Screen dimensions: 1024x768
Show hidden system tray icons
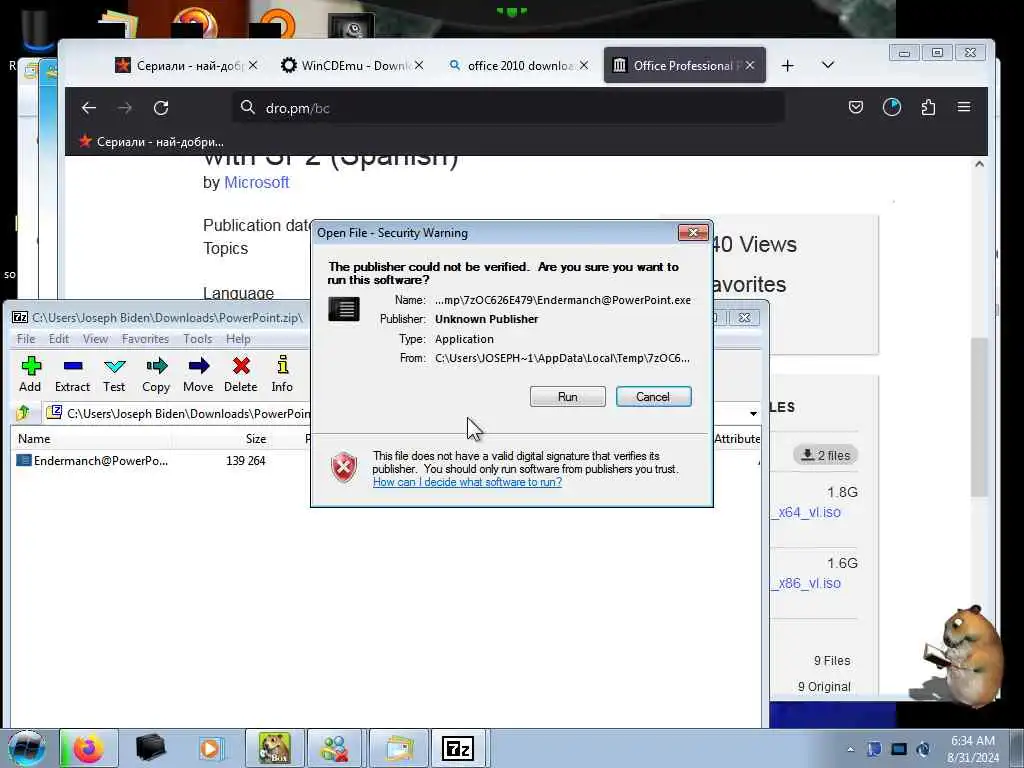tap(850, 749)
